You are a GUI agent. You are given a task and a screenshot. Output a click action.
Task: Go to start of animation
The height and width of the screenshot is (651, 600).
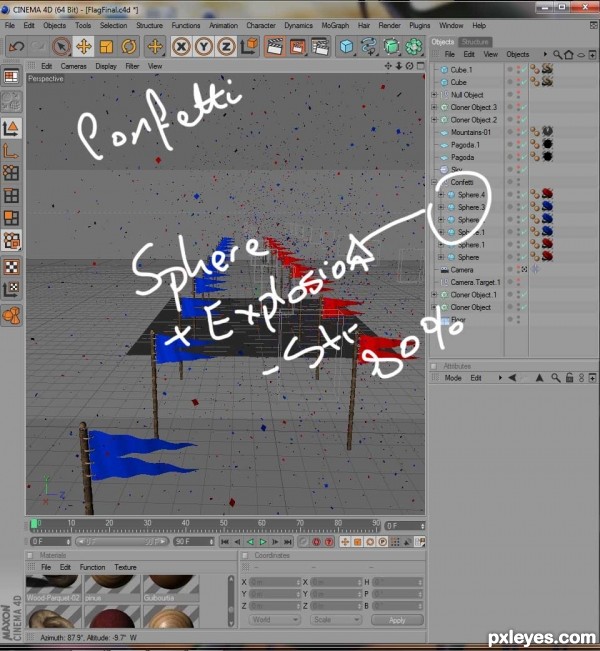[225, 541]
